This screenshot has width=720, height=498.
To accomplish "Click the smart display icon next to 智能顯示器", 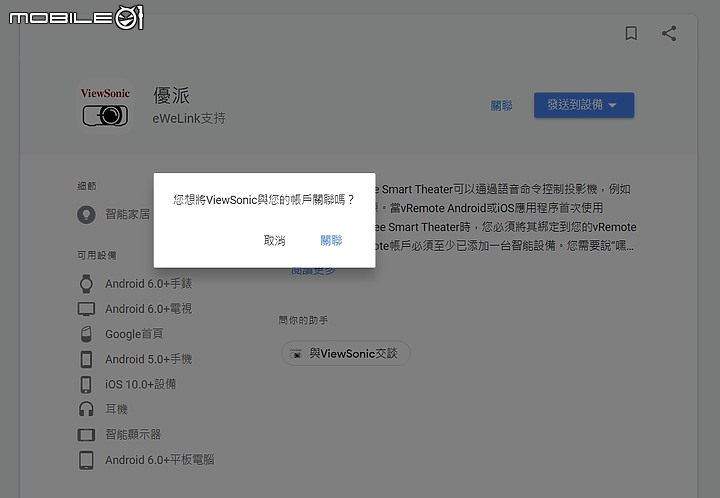I will click(86, 434).
